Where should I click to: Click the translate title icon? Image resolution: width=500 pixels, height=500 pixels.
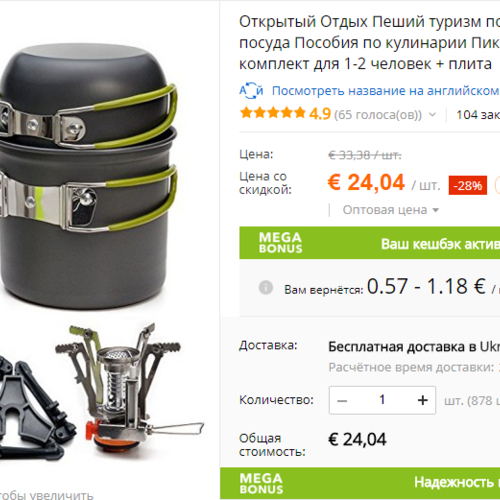251,91
